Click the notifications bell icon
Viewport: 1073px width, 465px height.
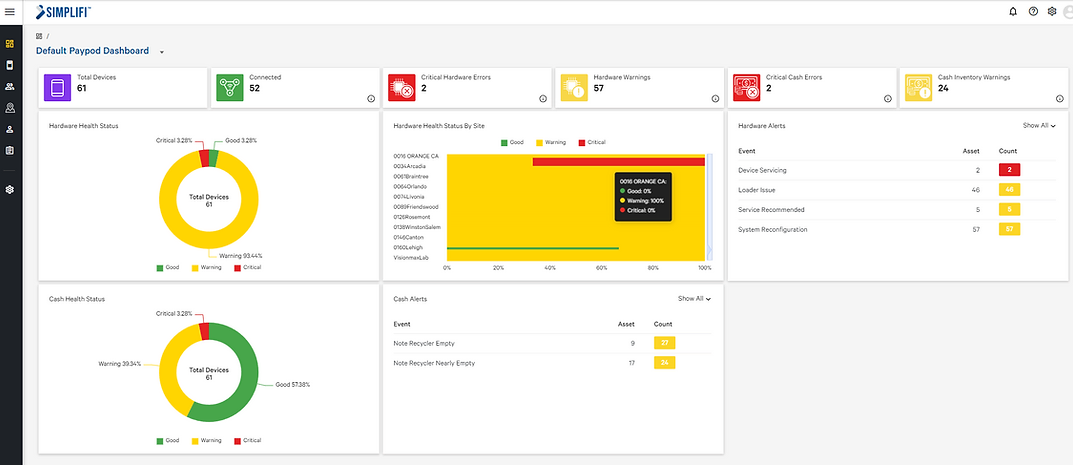point(1013,11)
